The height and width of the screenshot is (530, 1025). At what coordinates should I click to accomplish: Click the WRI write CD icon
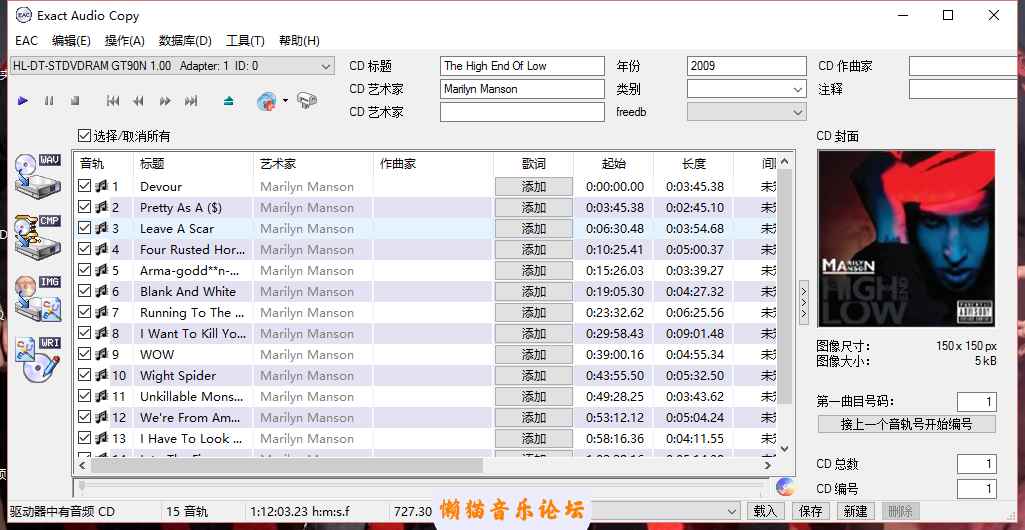tap(38, 359)
